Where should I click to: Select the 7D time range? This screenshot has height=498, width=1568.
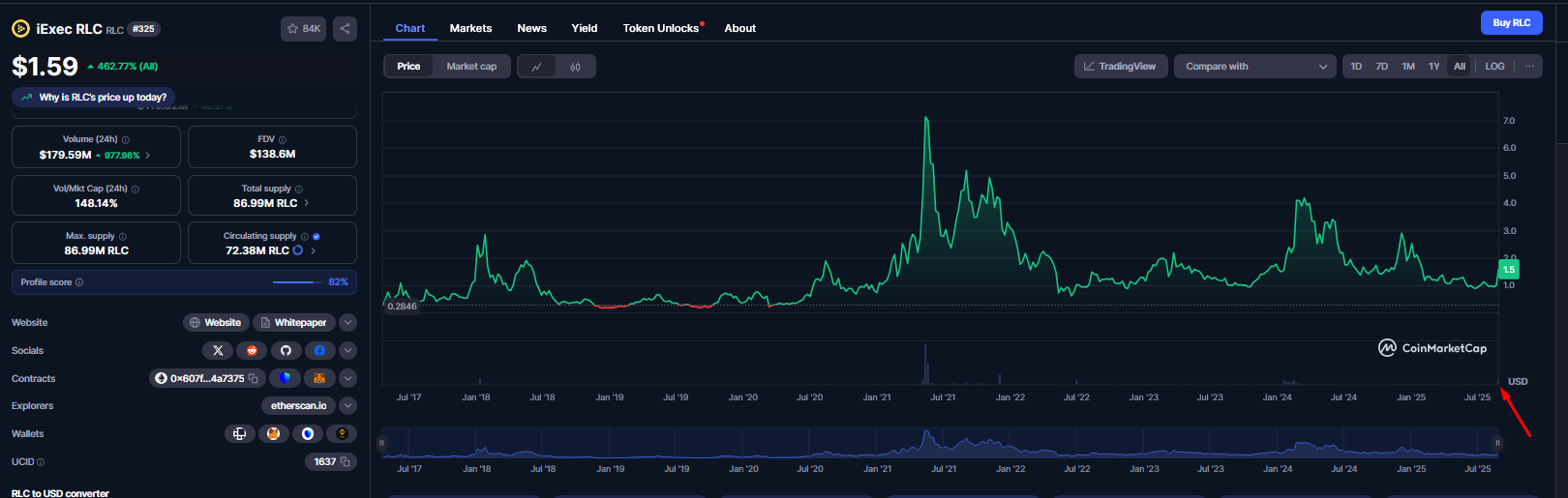pos(1382,67)
